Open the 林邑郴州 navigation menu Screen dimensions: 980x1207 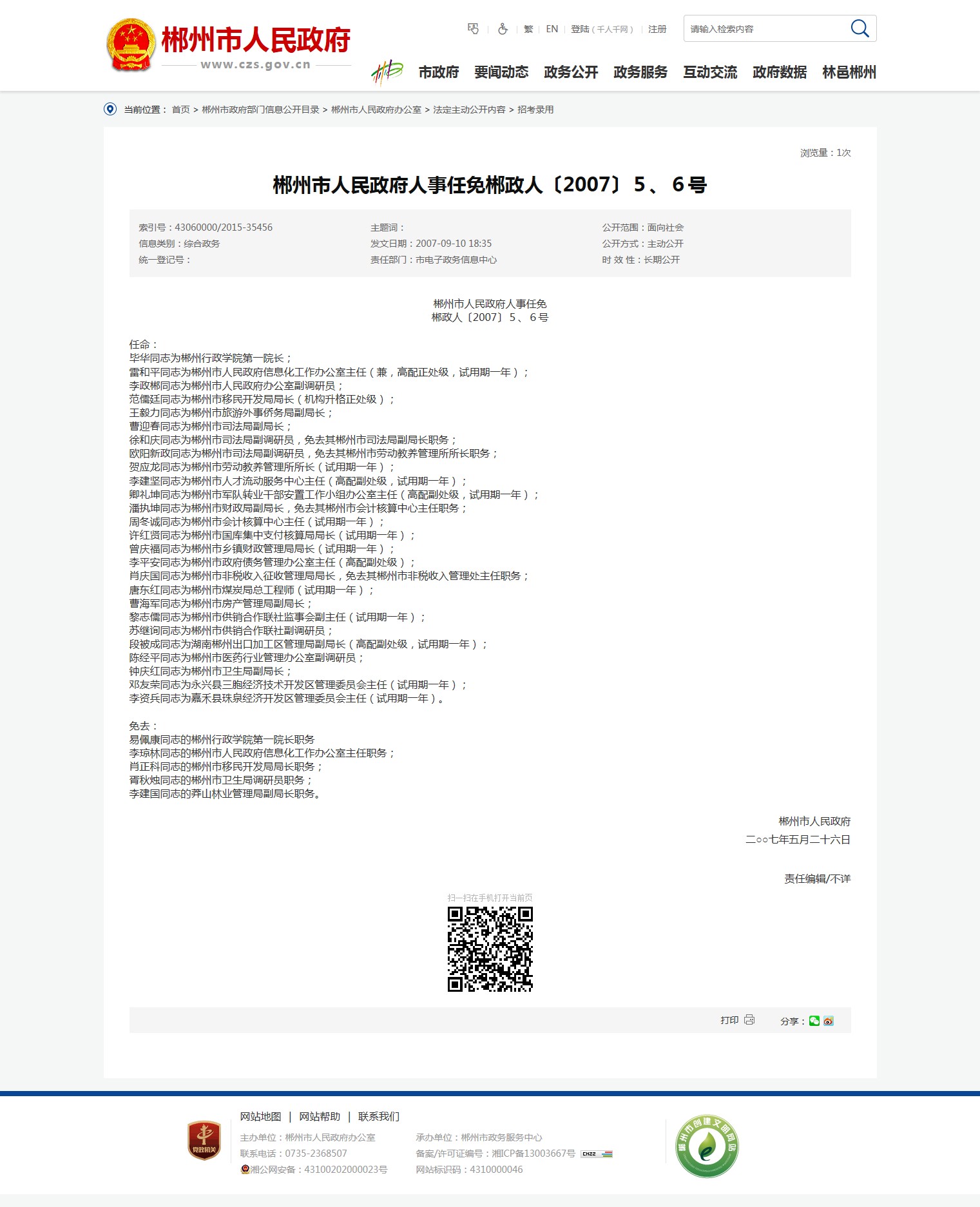849,72
